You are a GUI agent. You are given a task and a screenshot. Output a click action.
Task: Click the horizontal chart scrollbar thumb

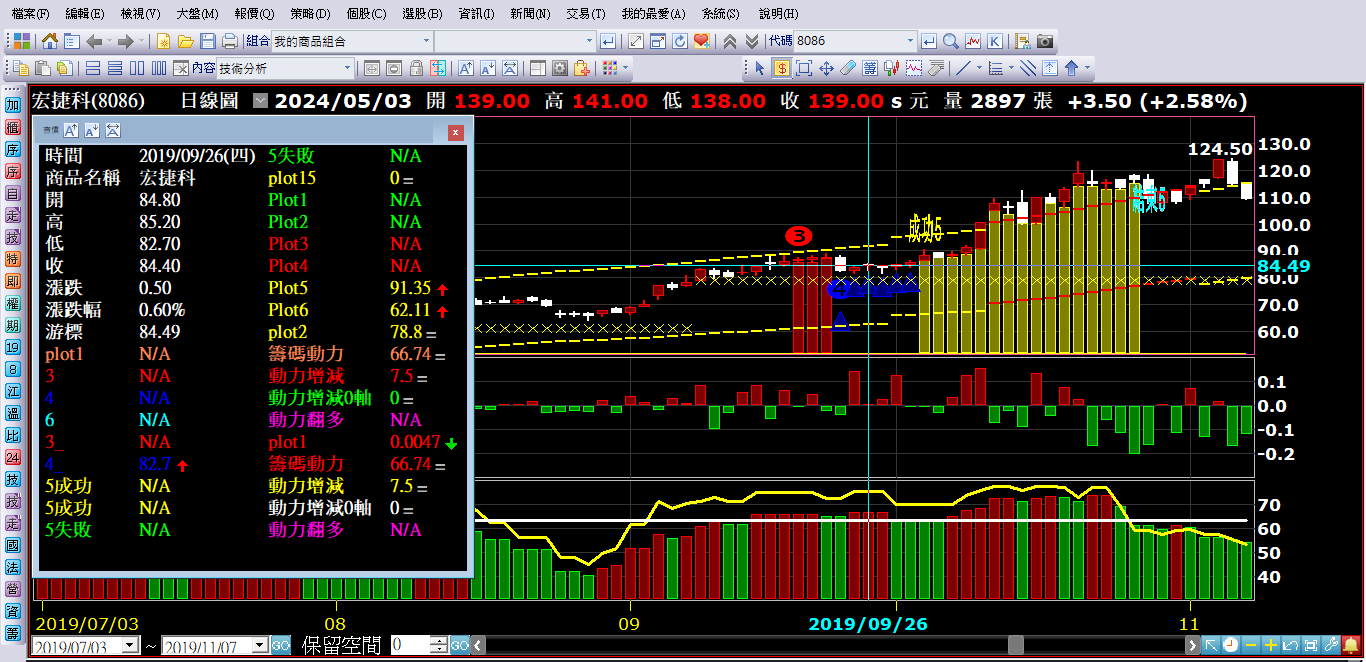pyautogui.click(x=1015, y=645)
